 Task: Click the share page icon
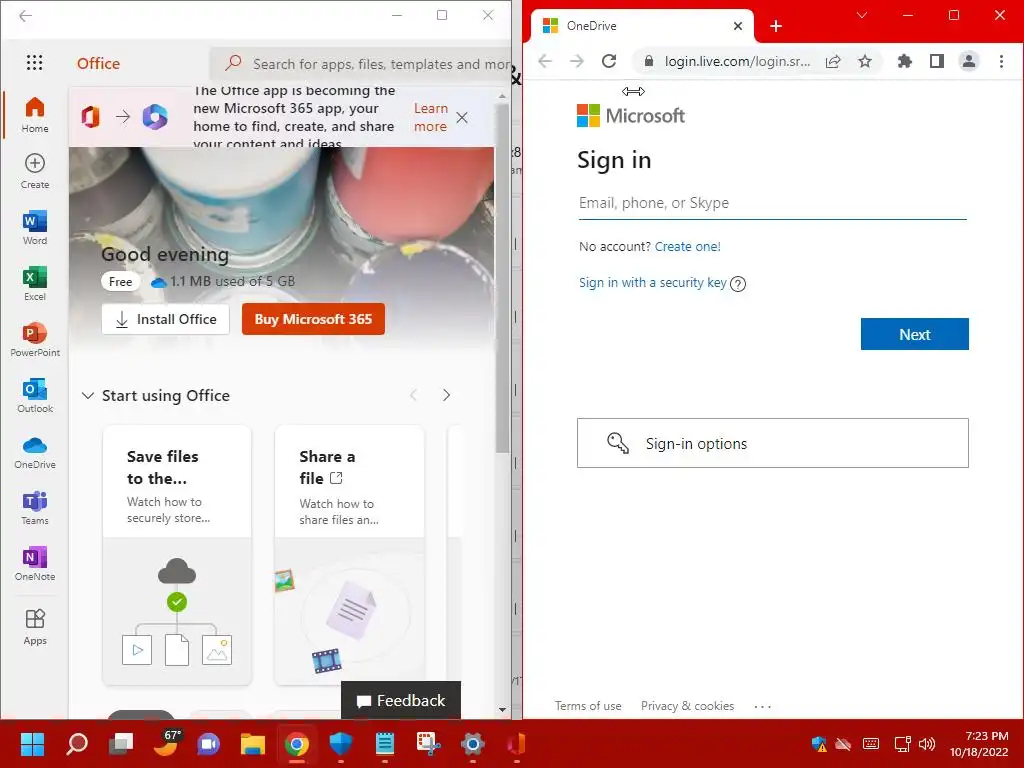(833, 61)
